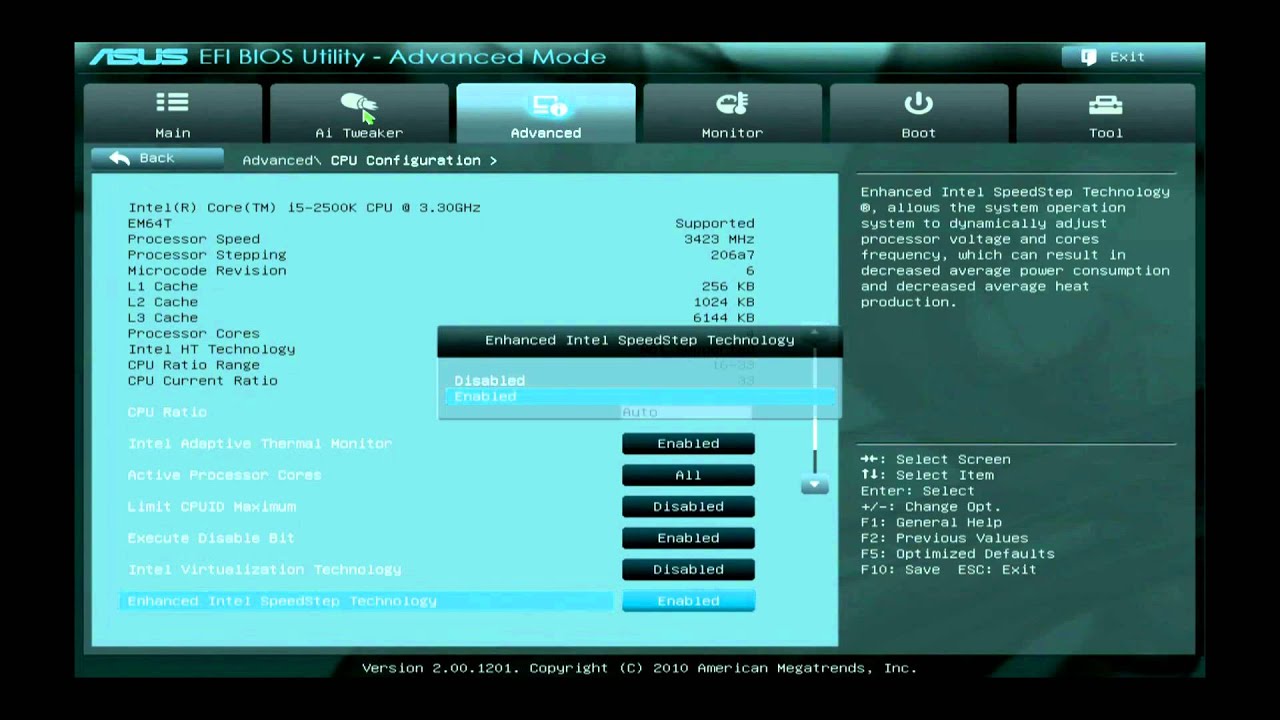
Task: Select Enhanced Intel SpeedStep Technology row
Action: click(x=365, y=601)
